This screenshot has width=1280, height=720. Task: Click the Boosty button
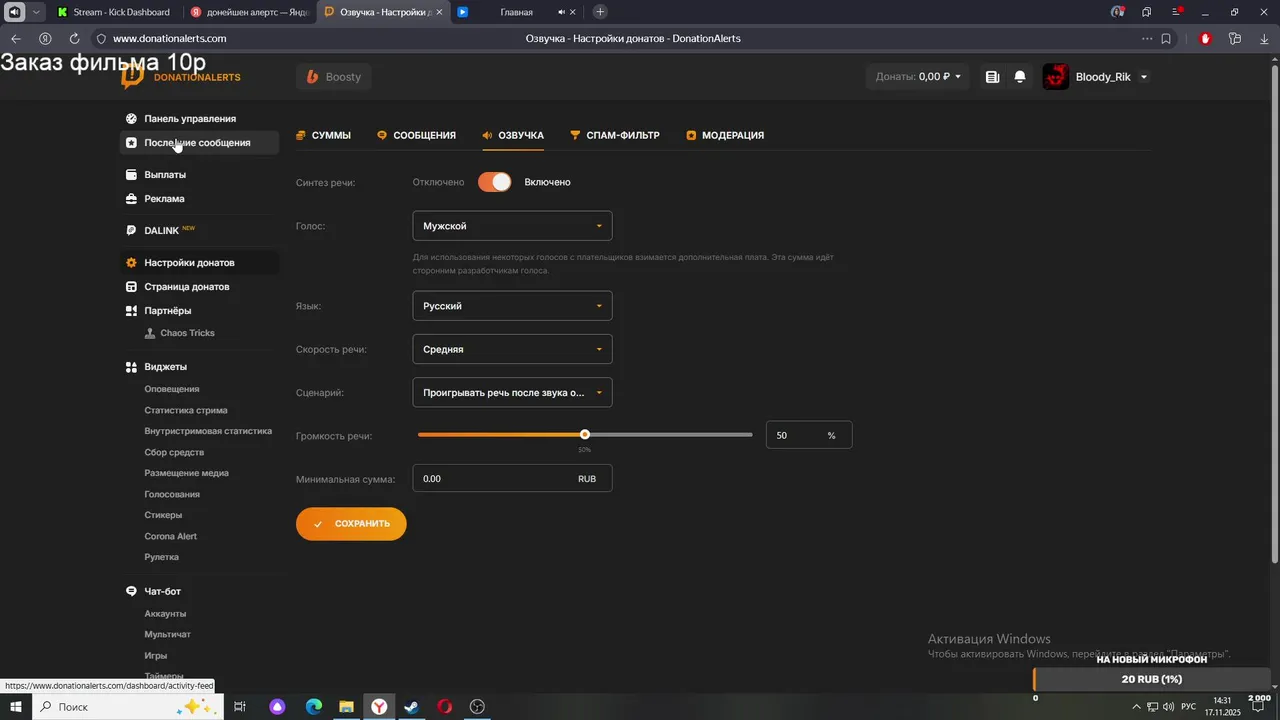334,77
